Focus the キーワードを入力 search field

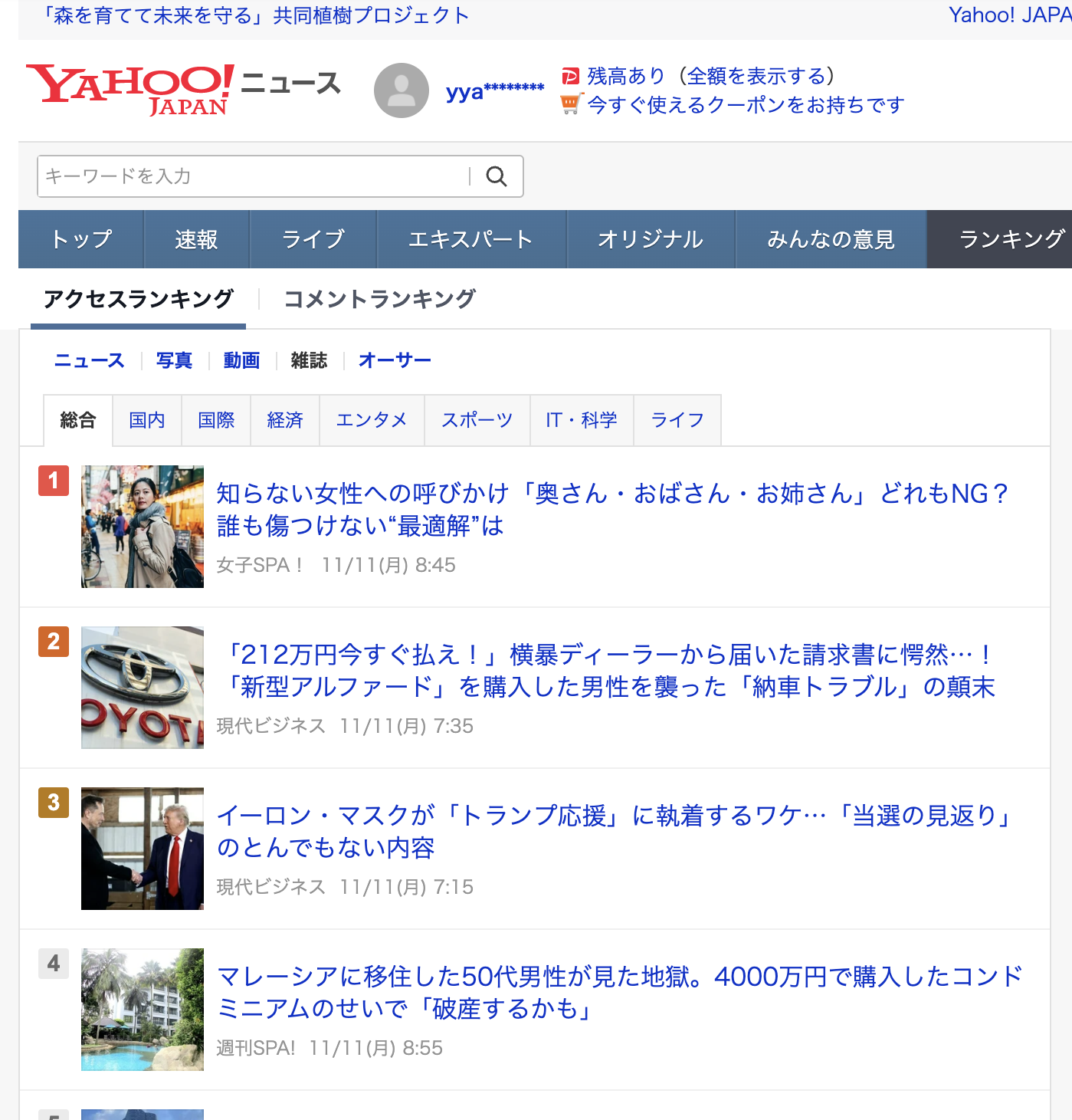(x=253, y=176)
